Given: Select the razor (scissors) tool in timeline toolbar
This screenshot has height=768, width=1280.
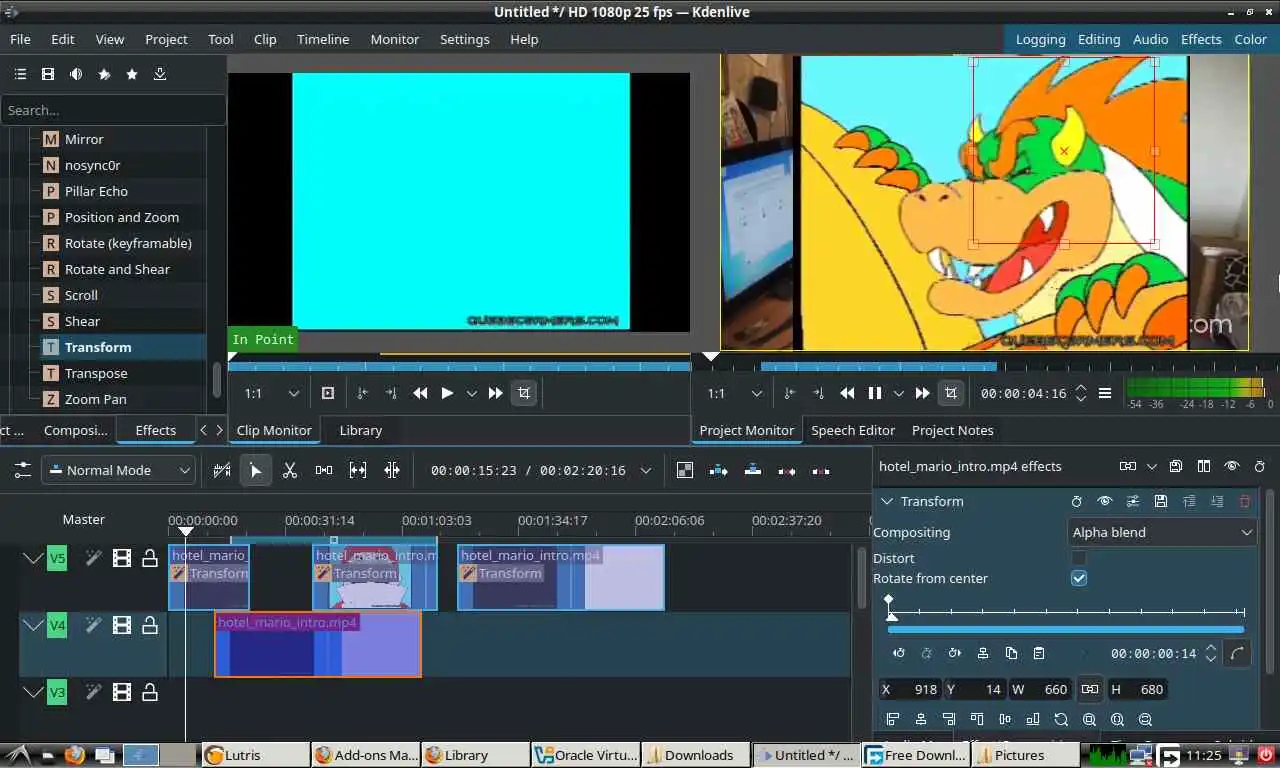Looking at the screenshot, I should [290, 470].
